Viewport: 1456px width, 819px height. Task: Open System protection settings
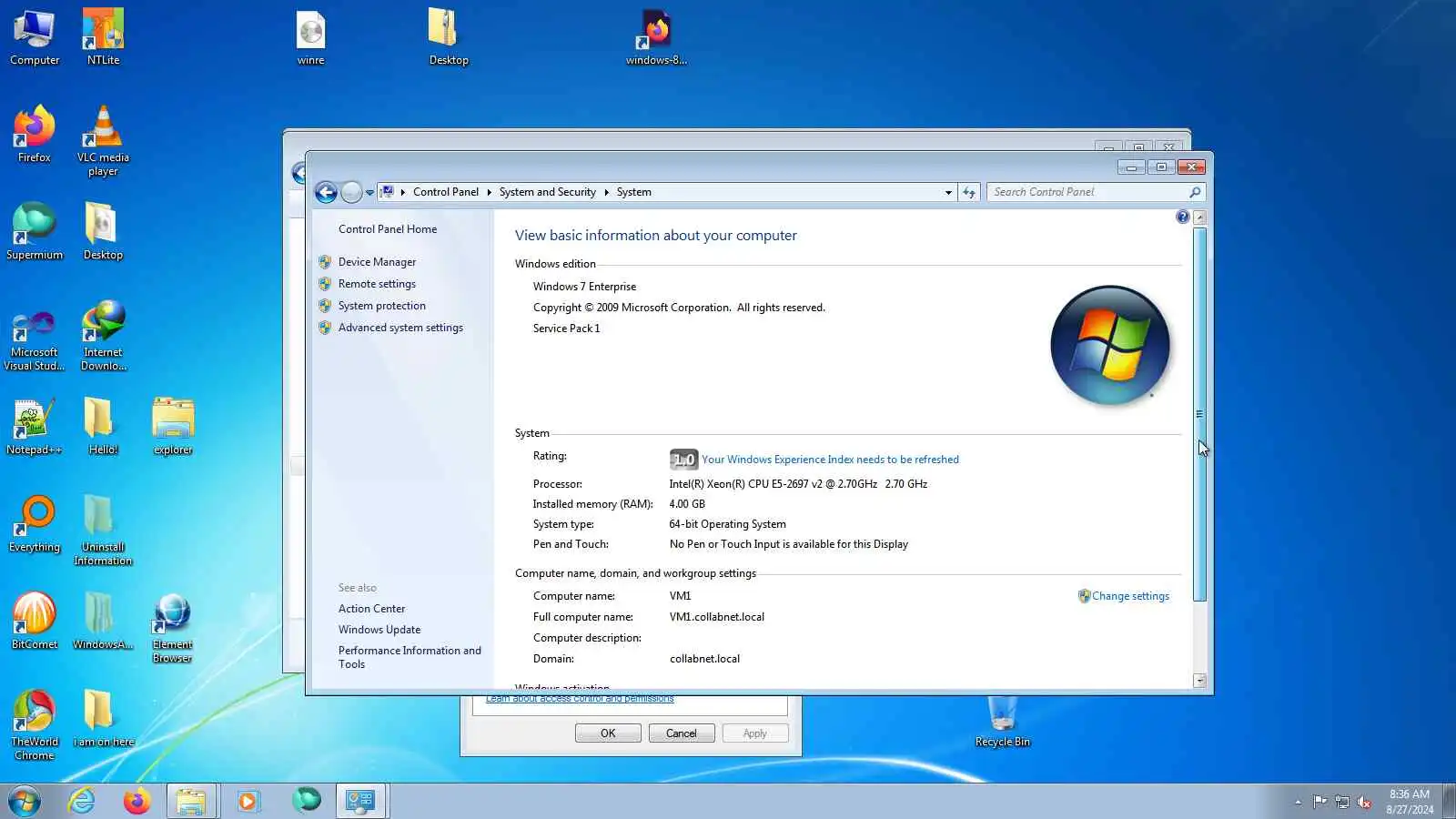pos(382,306)
